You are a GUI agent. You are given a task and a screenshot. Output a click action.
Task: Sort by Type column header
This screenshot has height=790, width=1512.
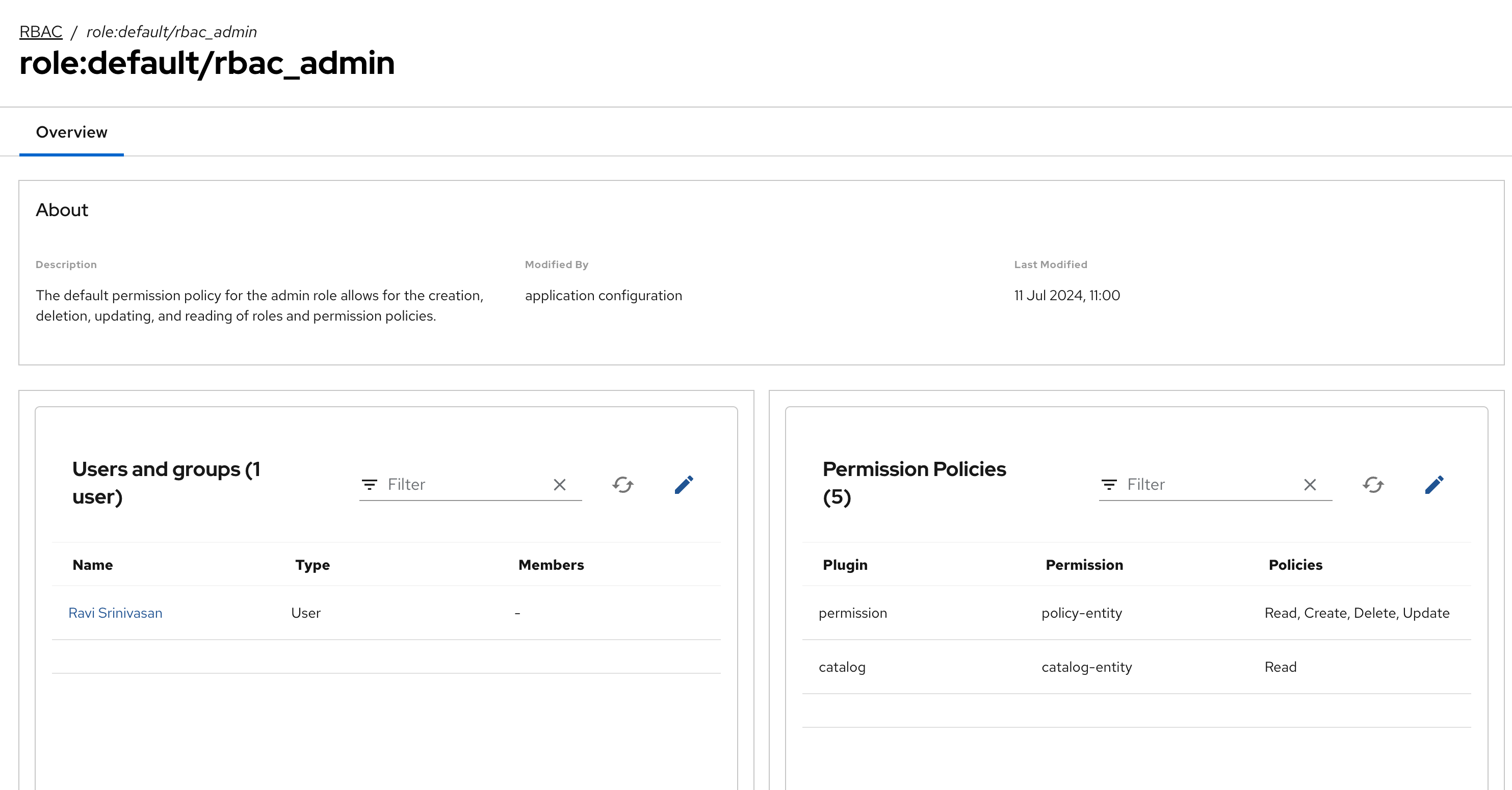point(312,565)
